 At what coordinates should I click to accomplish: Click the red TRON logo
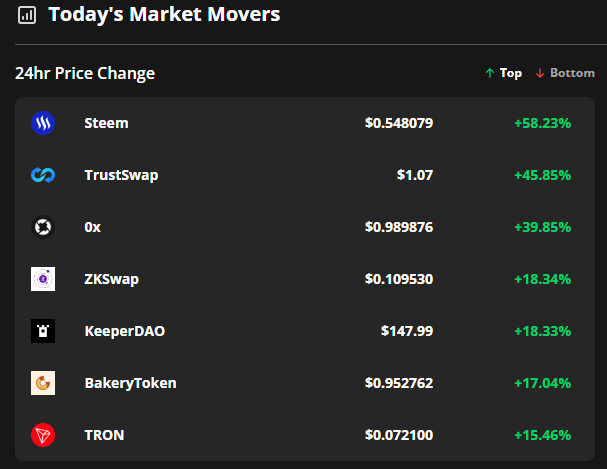pyautogui.click(x=43, y=435)
